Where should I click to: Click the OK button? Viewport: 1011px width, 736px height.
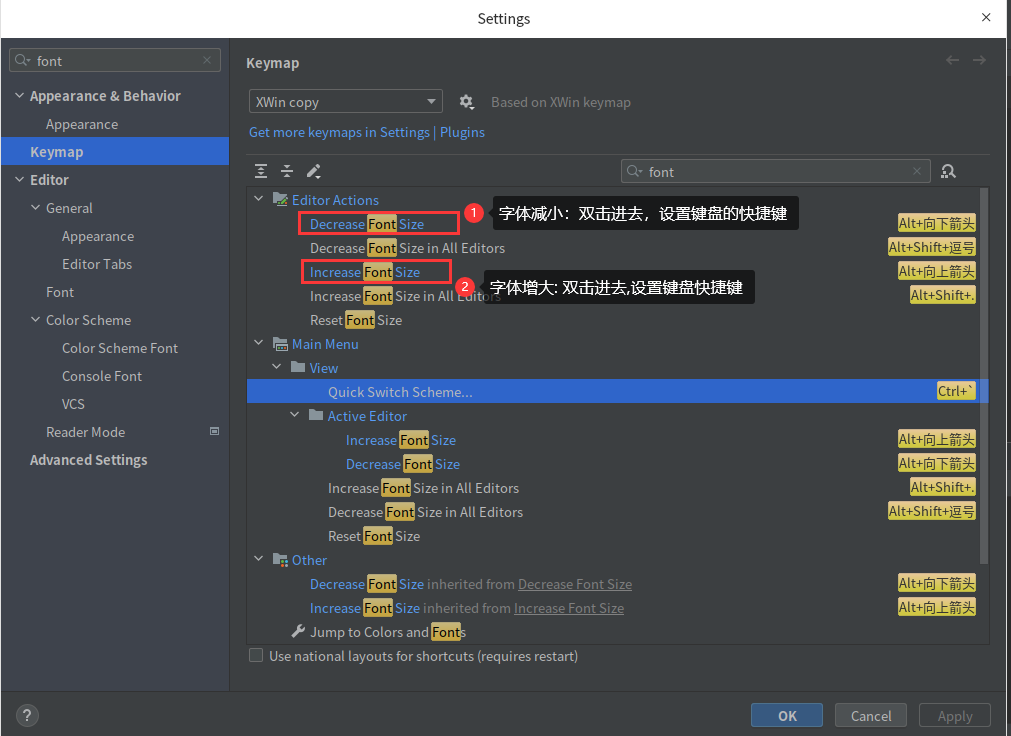[x=787, y=715]
